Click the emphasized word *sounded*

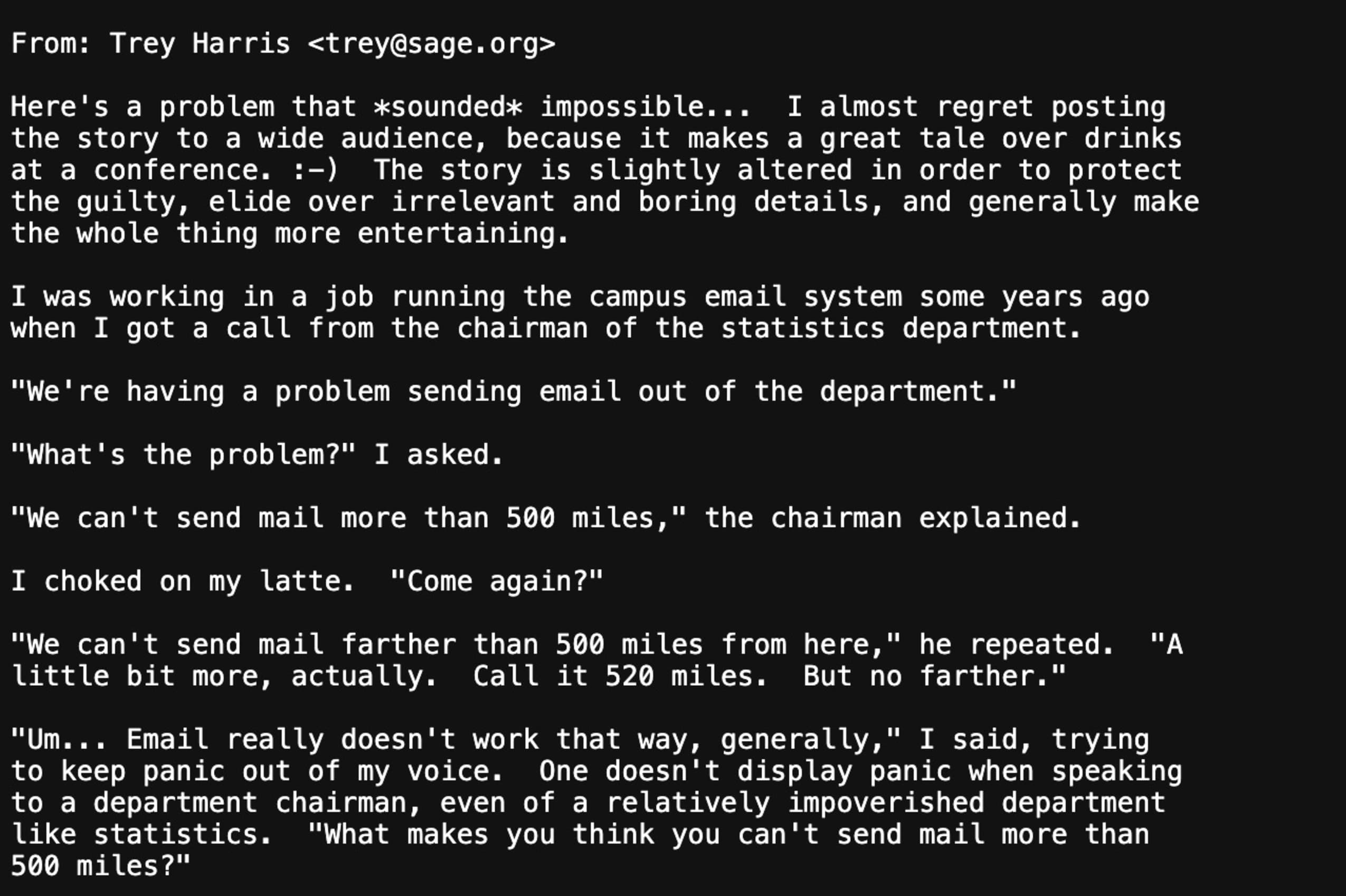448,107
